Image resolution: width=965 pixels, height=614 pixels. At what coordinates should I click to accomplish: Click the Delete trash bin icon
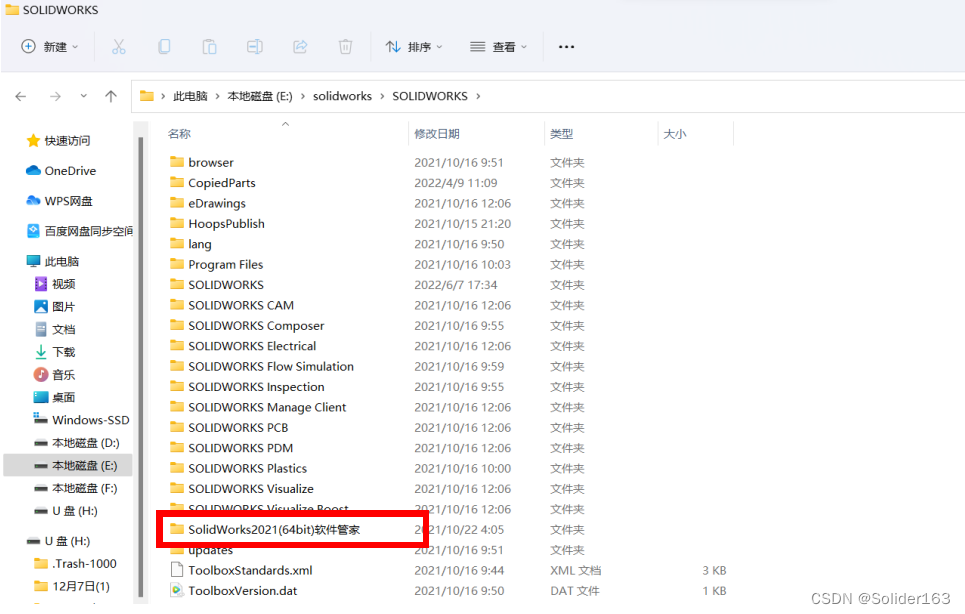click(x=345, y=46)
